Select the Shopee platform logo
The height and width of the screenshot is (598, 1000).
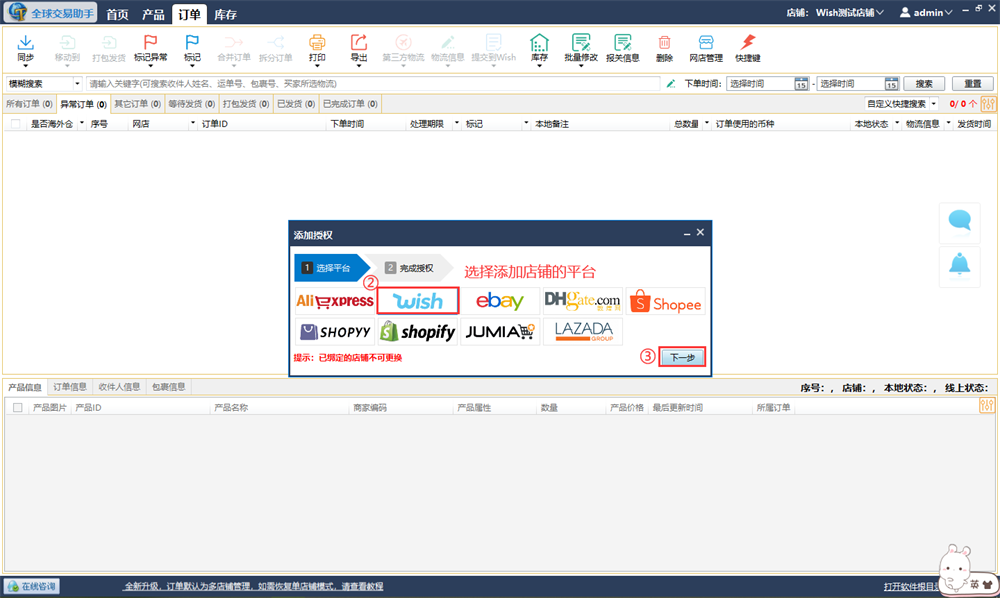pyautogui.click(x=665, y=301)
